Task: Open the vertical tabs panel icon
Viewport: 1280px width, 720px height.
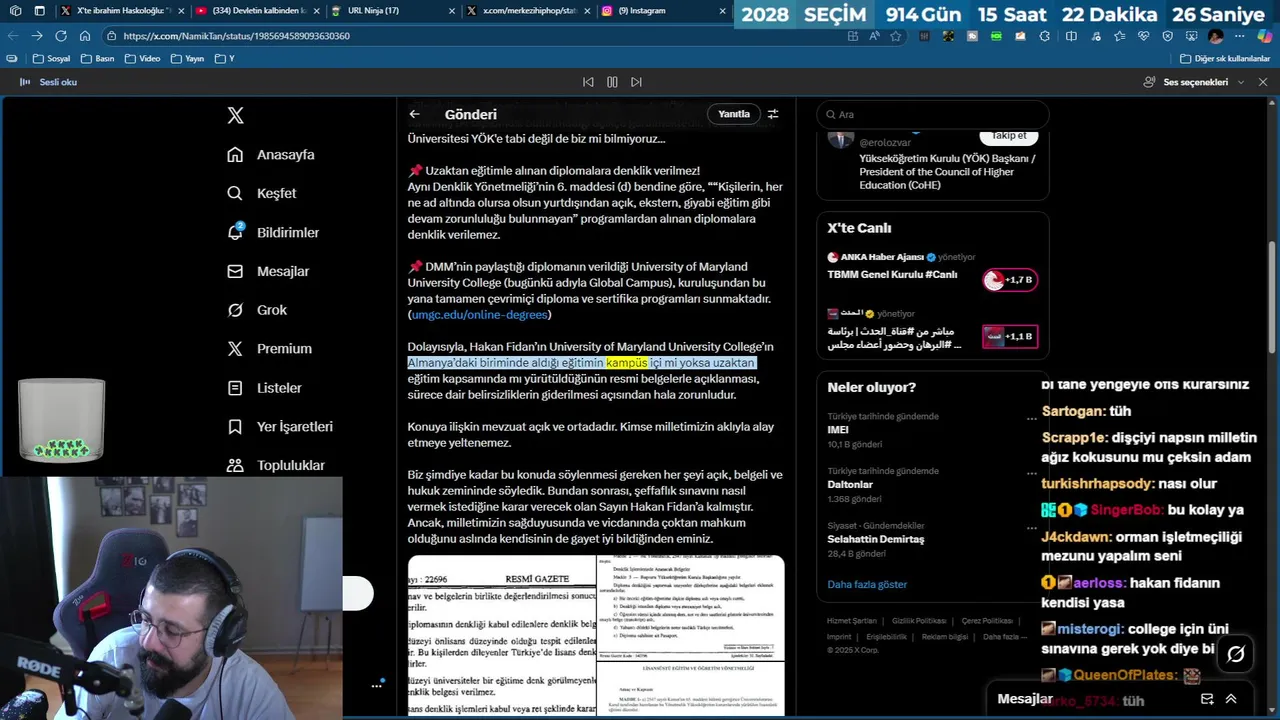Action: click(x=39, y=11)
